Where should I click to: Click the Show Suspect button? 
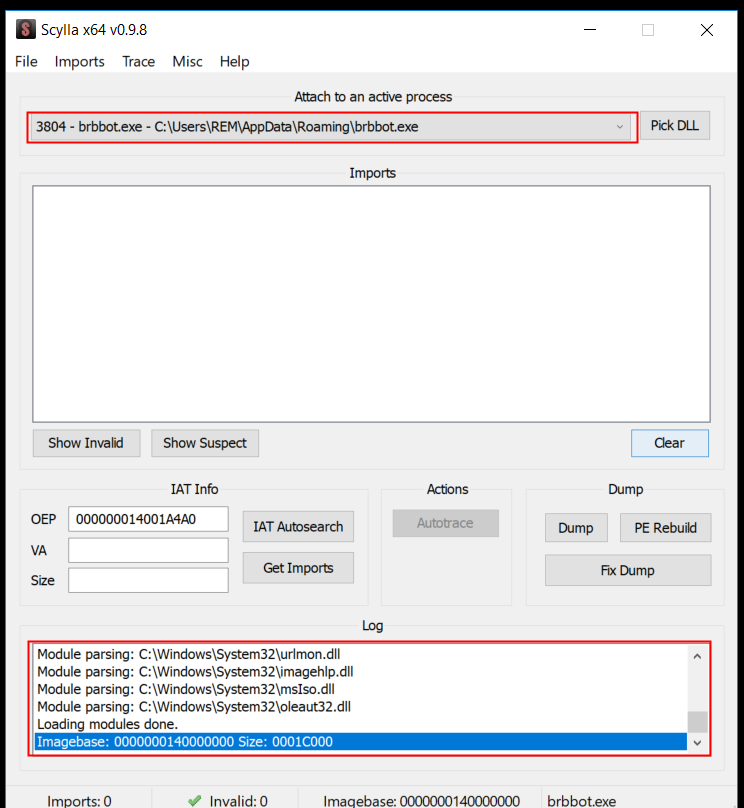click(205, 443)
